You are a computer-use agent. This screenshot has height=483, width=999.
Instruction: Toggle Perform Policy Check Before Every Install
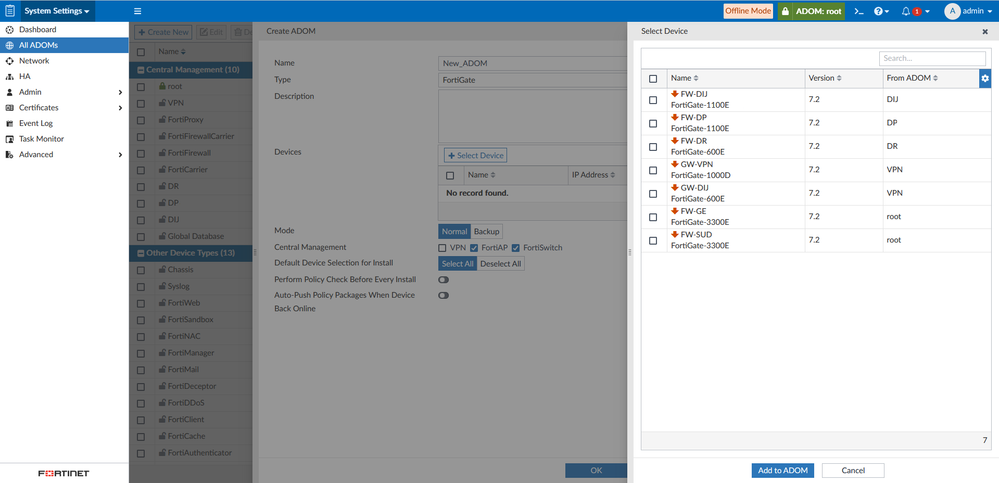443,280
